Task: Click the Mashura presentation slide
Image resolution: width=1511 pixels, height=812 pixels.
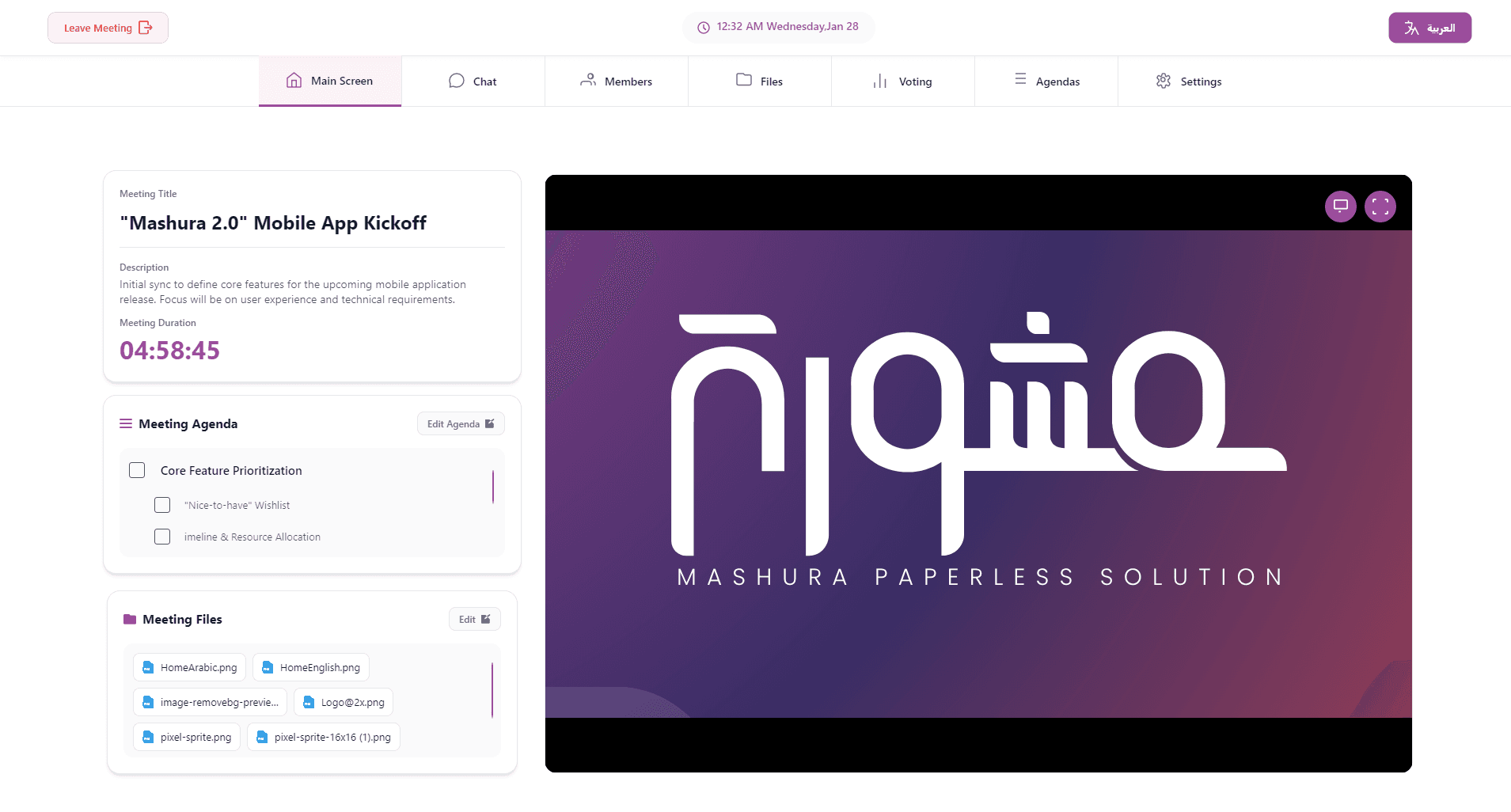Action: [978, 474]
